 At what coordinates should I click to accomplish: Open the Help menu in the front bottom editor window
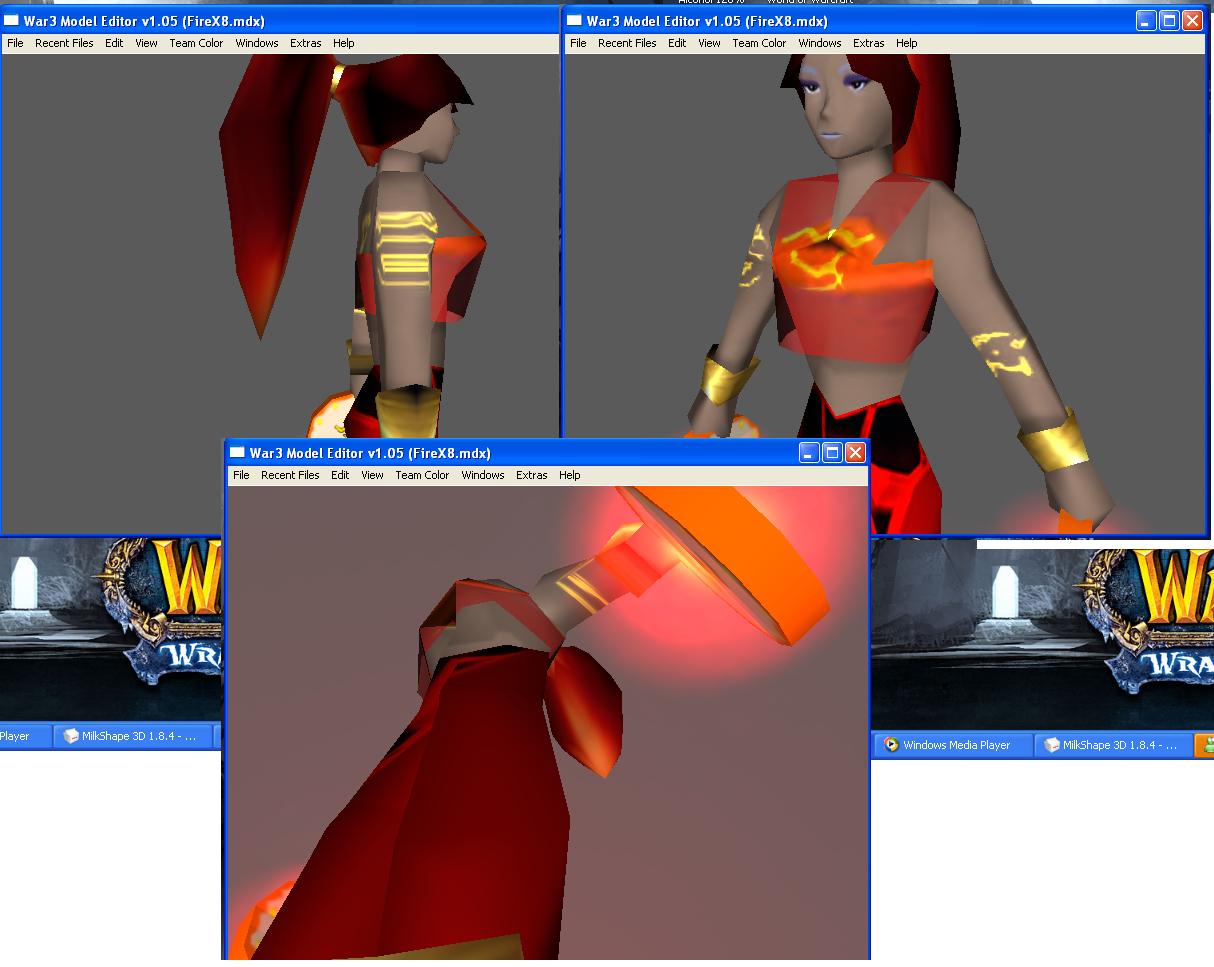[x=570, y=475]
